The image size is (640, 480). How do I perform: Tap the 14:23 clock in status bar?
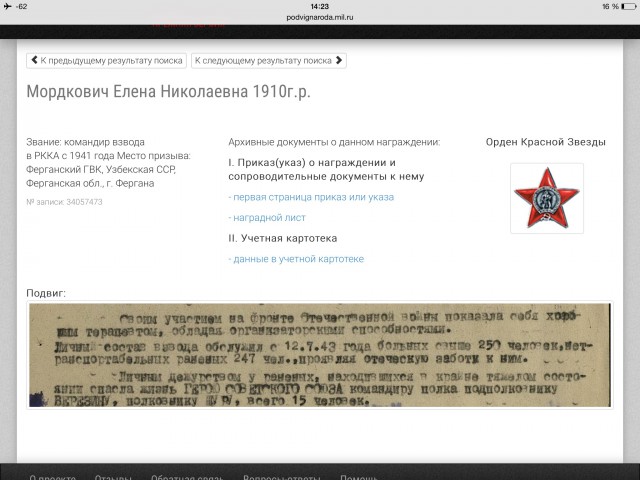320,6
